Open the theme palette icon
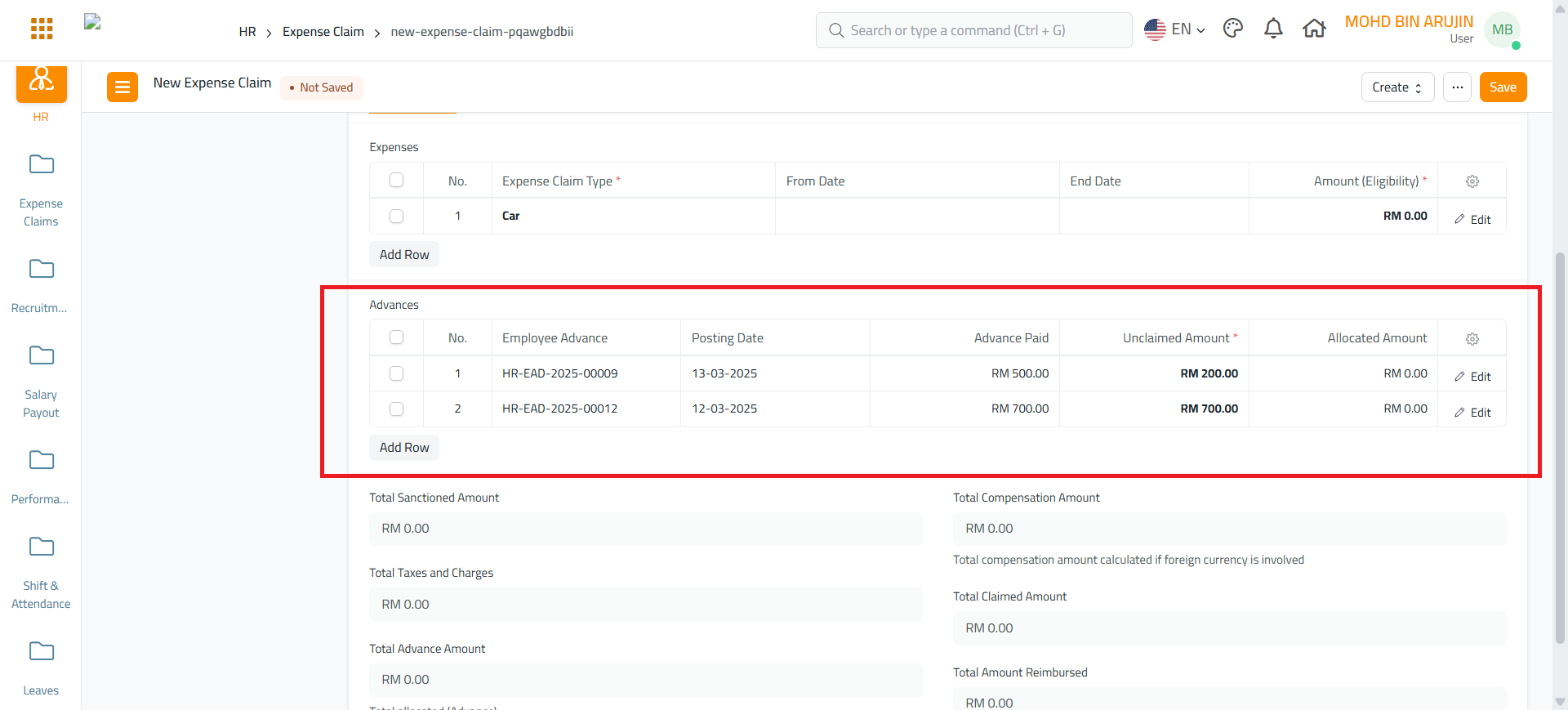Image resolution: width=1568 pixels, height=710 pixels. (1233, 29)
